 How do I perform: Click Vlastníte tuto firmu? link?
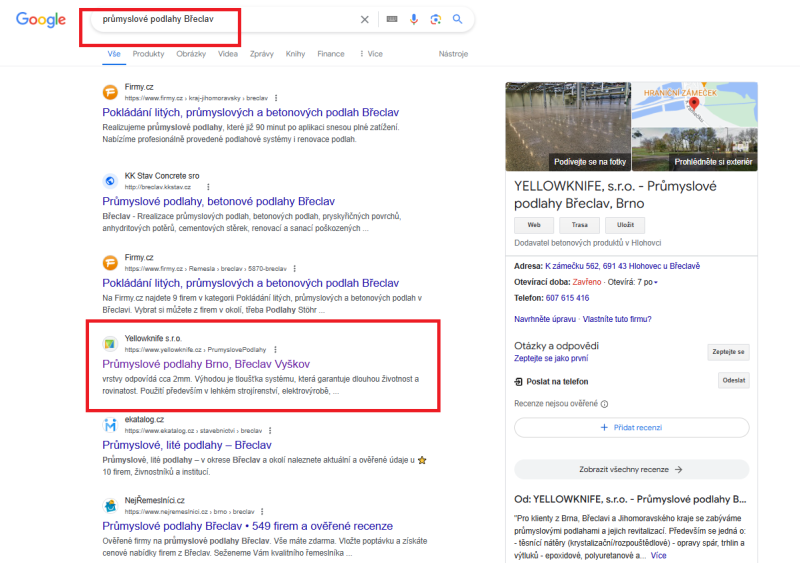tap(617, 320)
